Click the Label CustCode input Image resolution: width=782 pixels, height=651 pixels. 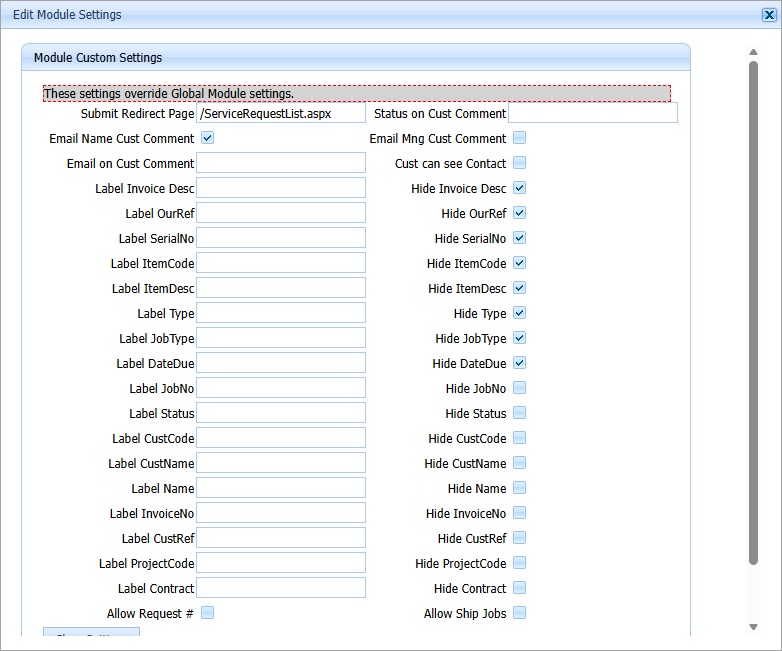tap(281, 437)
